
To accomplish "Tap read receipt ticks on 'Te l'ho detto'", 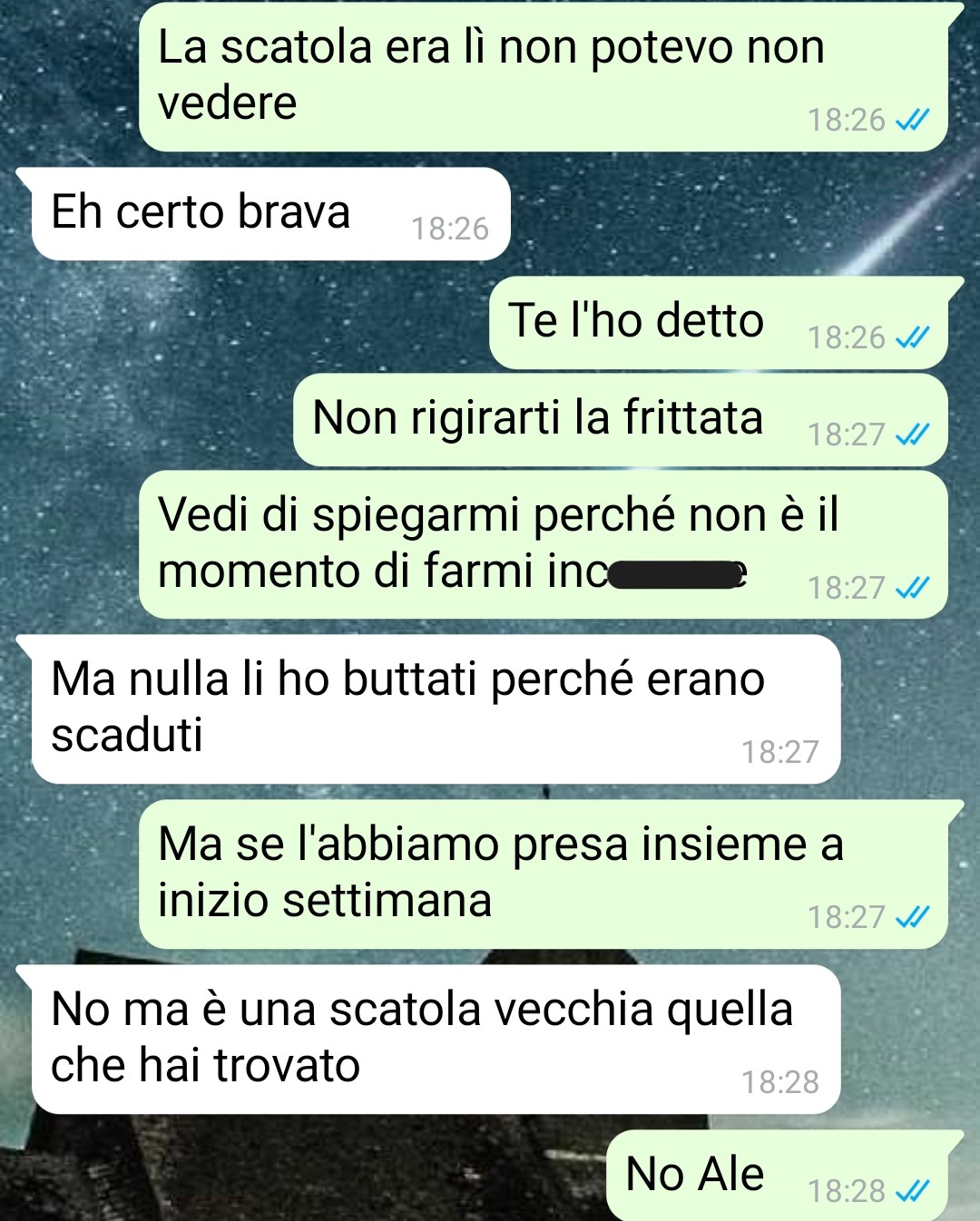I will (912, 337).
